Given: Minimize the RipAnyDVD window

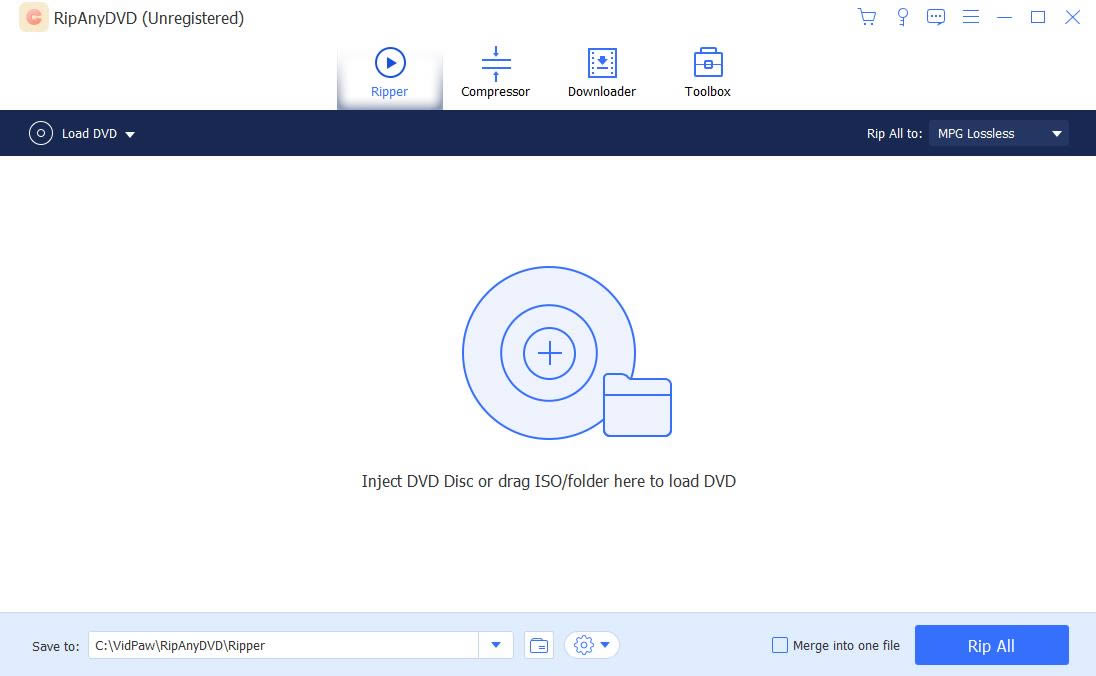Looking at the screenshot, I should [1004, 17].
